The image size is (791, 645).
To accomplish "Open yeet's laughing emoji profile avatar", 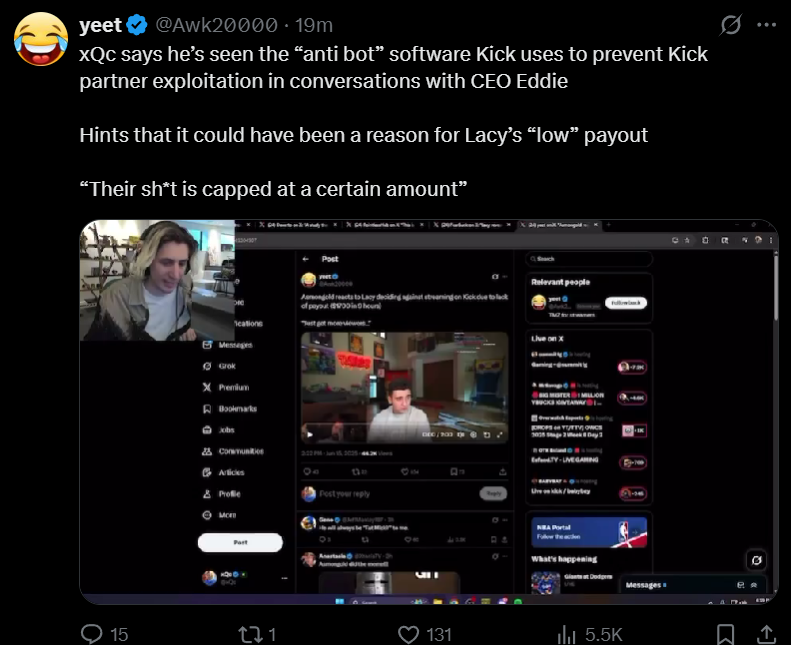I will click(41, 39).
